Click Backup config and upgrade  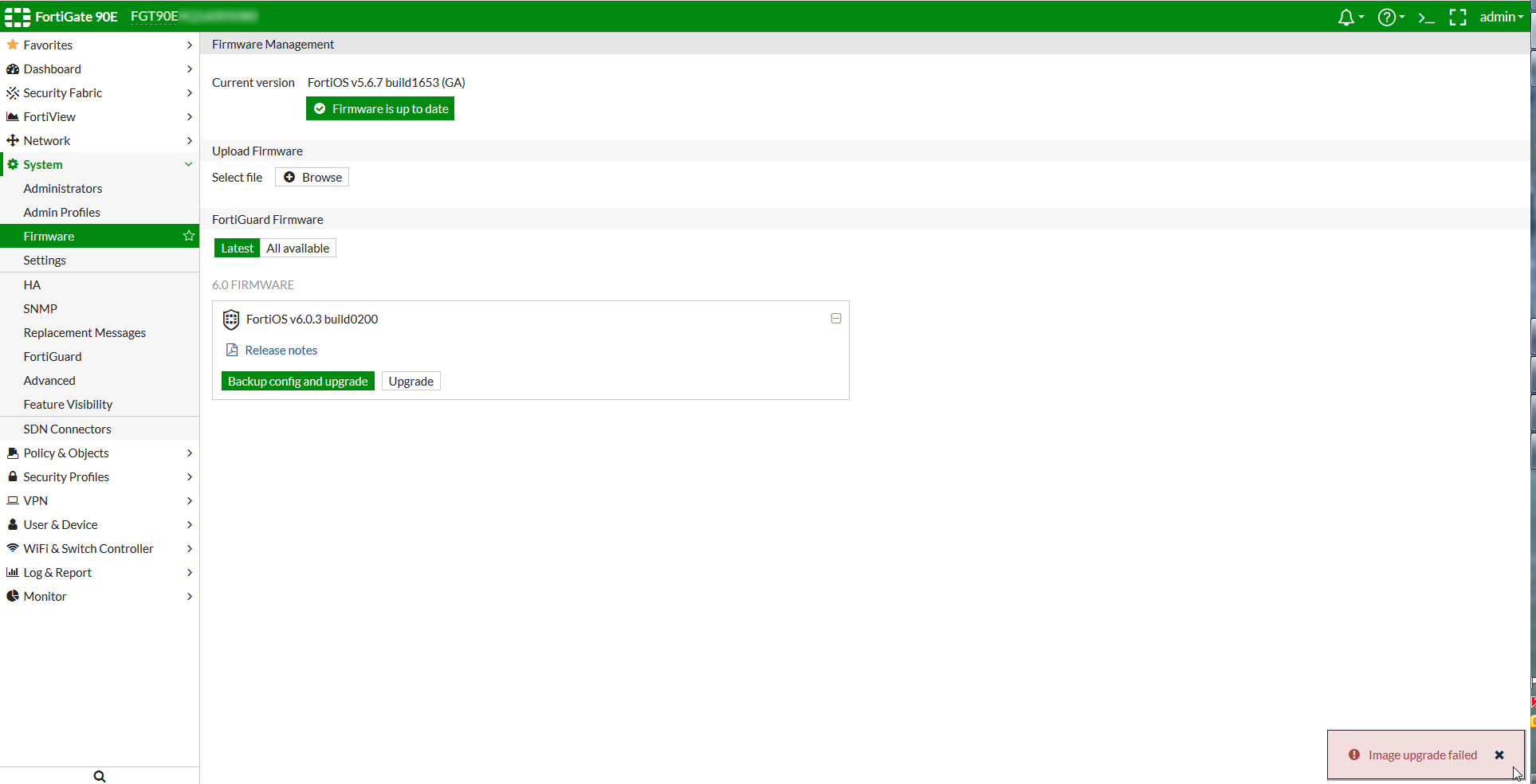coord(298,381)
